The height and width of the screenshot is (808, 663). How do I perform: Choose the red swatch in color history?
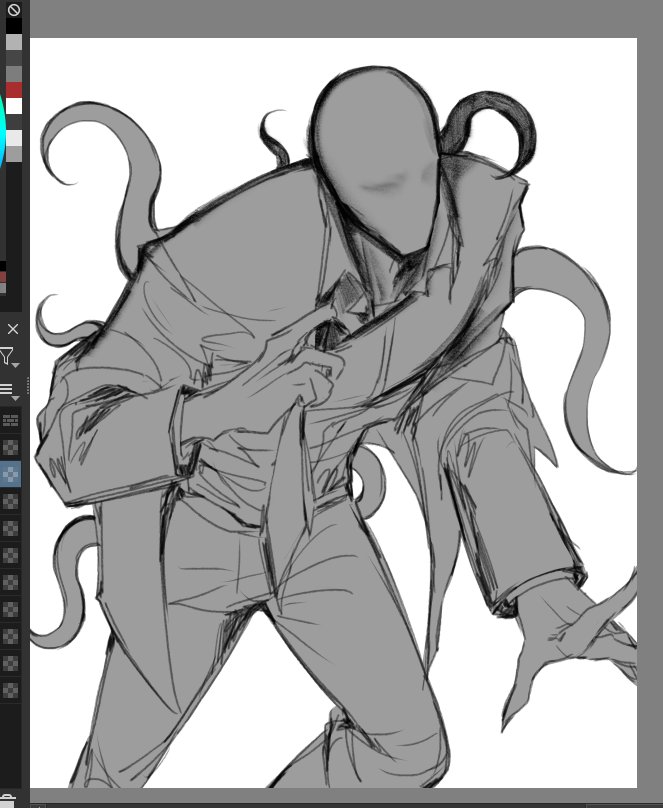pos(14,90)
